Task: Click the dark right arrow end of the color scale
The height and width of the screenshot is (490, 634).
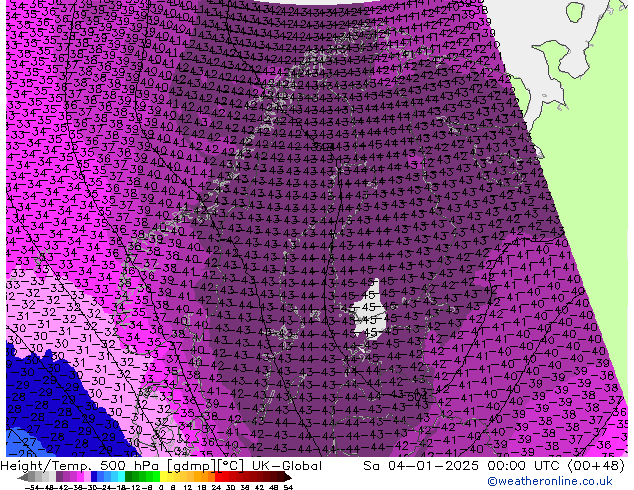Action: tap(287, 477)
